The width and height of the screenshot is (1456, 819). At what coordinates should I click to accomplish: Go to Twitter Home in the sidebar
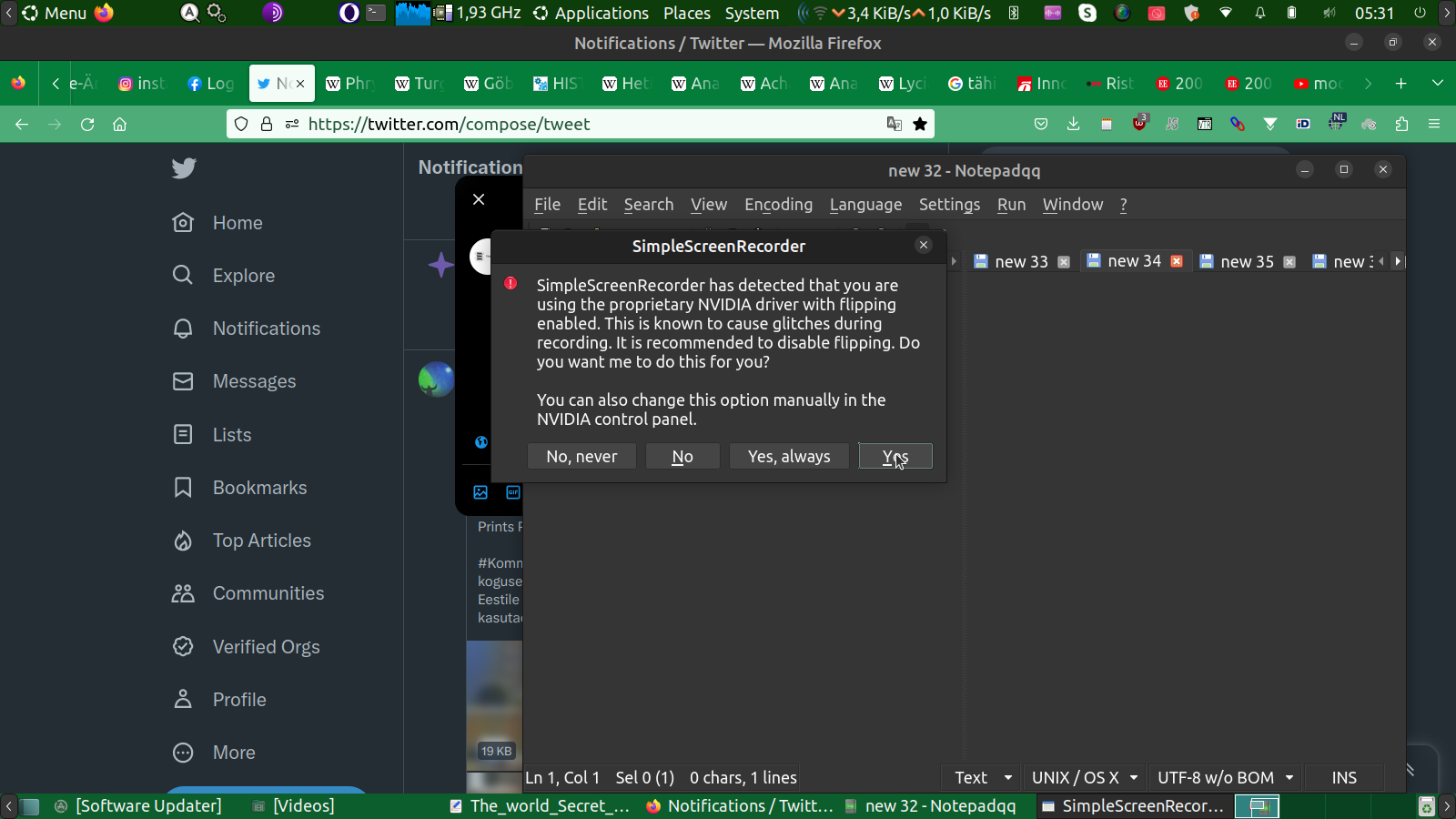point(217,223)
